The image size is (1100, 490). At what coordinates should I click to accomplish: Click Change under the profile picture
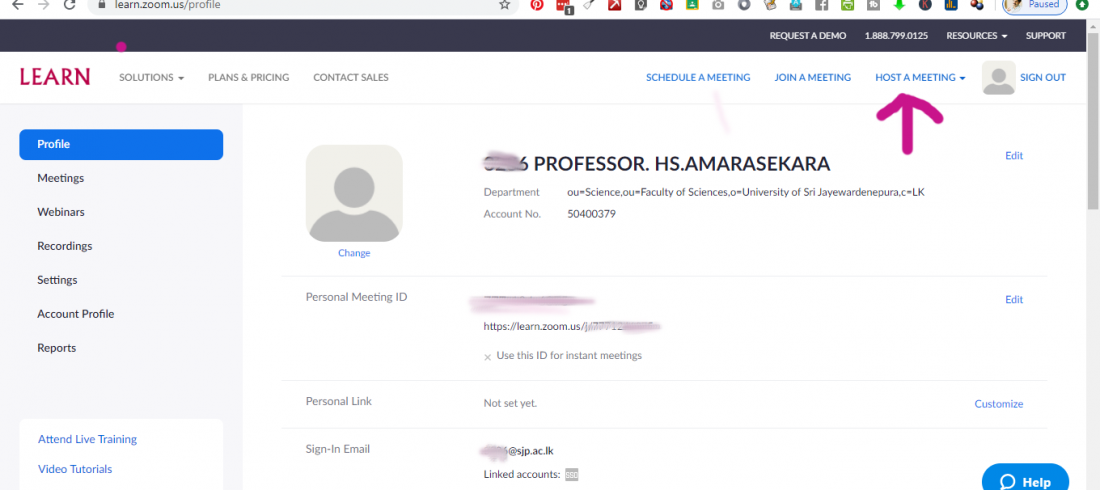[x=354, y=253]
